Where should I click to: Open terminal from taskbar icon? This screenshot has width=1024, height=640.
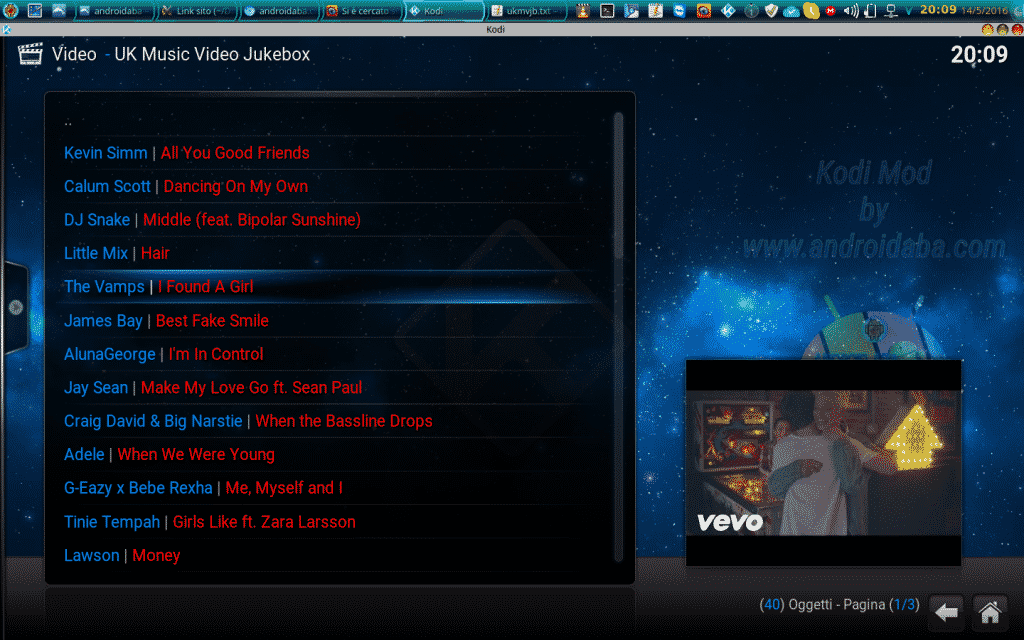click(607, 10)
